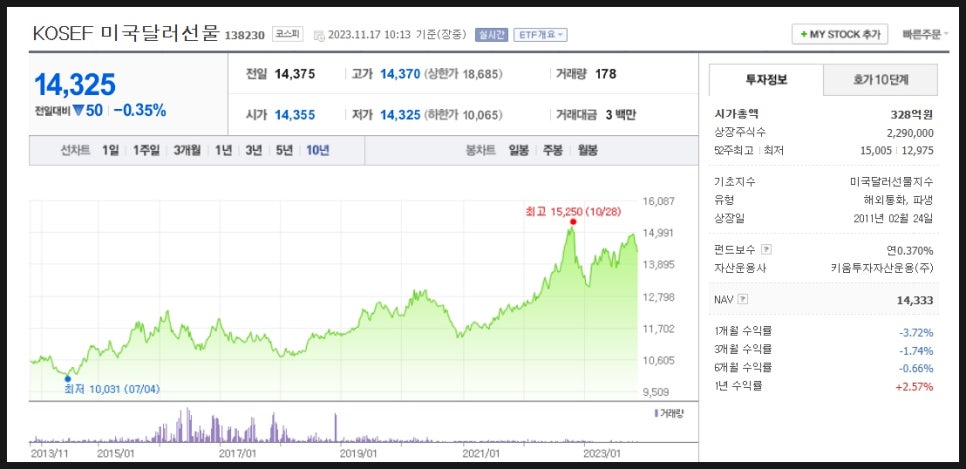Click the 1개월 수익률 value -3.72%

(x=916, y=333)
